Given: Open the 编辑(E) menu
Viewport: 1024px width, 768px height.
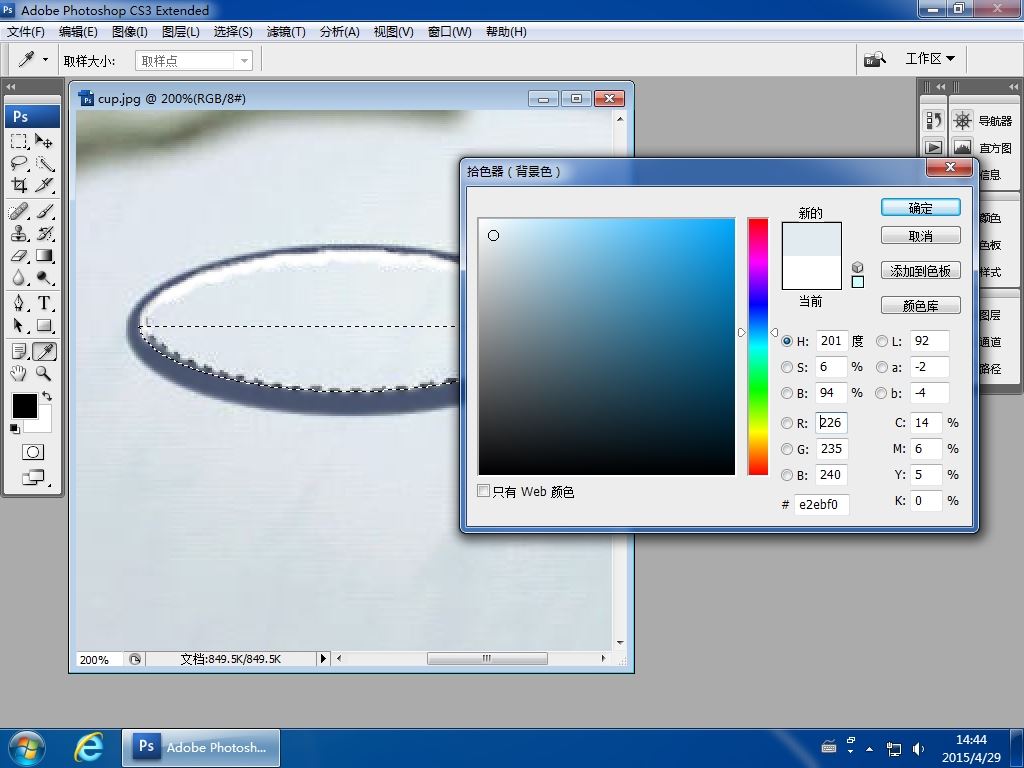Looking at the screenshot, I should (x=78, y=32).
